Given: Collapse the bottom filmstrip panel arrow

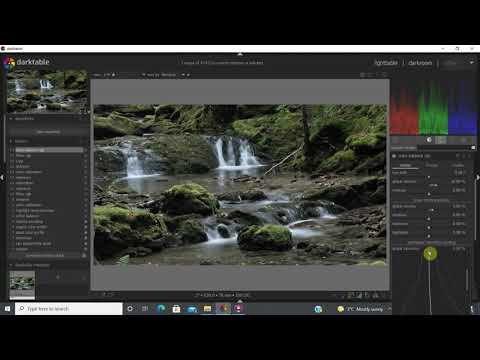Looking at the screenshot, I should click(240, 301).
